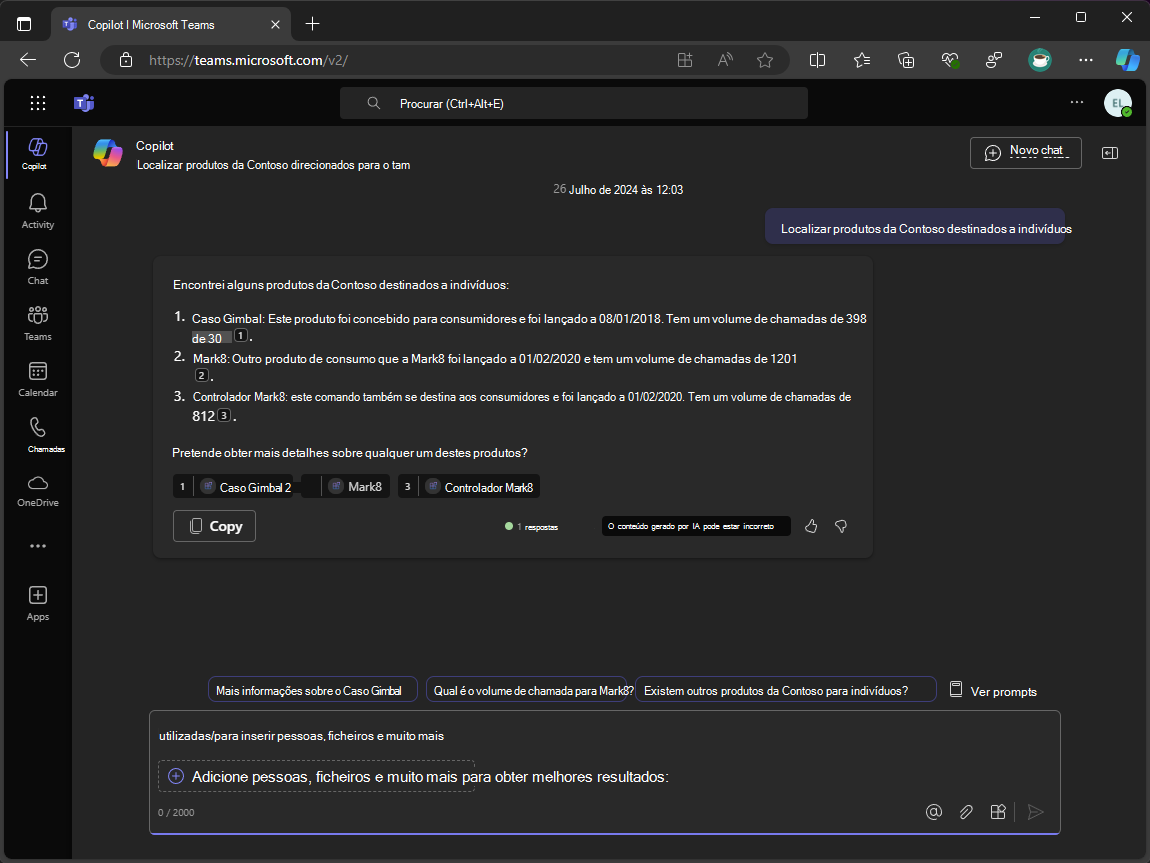Click the user message Localizar produtos da Contoso
The height and width of the screenshot is (863, 1150).
click(915, 228)
